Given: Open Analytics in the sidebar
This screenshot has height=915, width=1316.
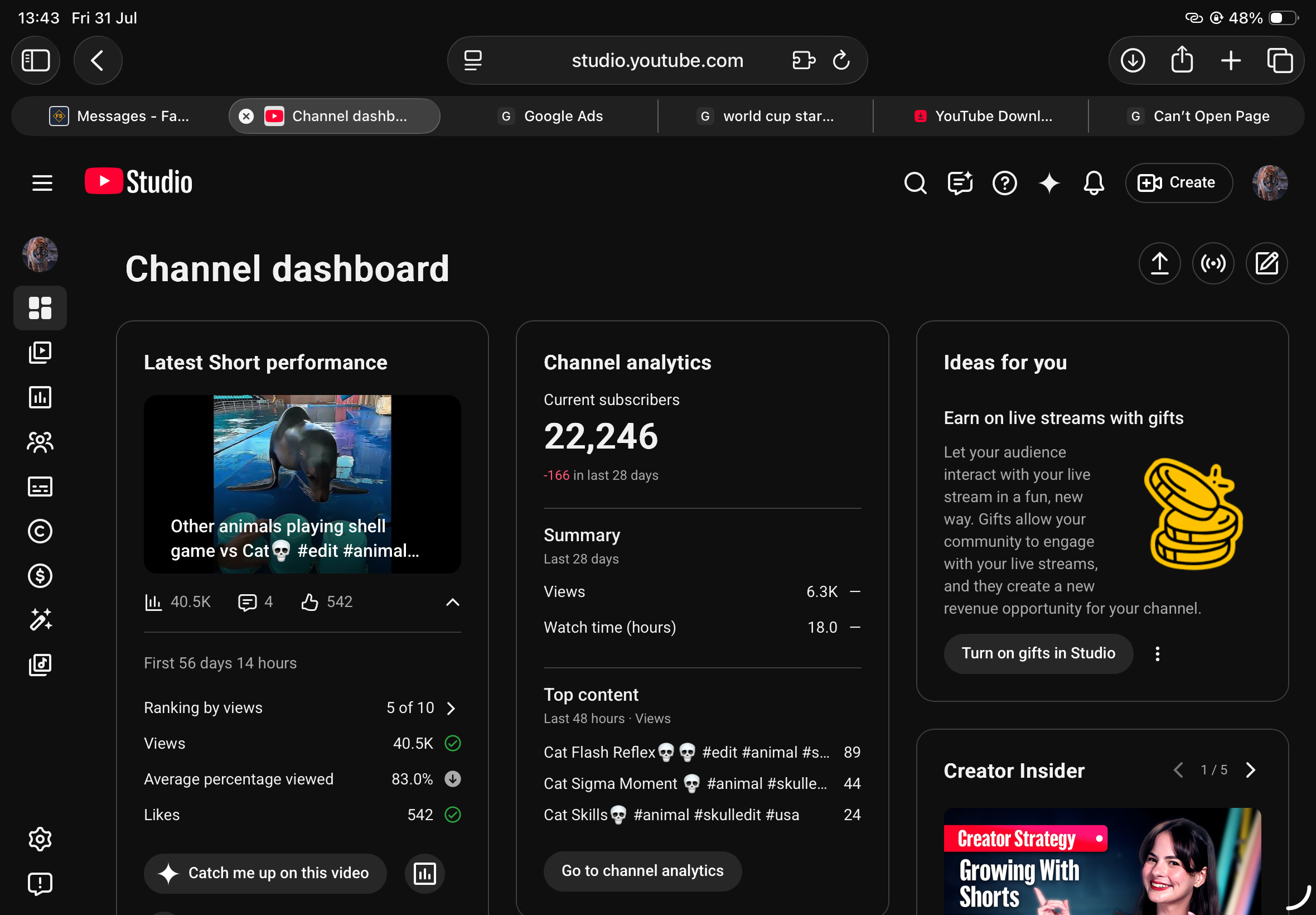Looking at the screenshot, I should coord(40,397).
